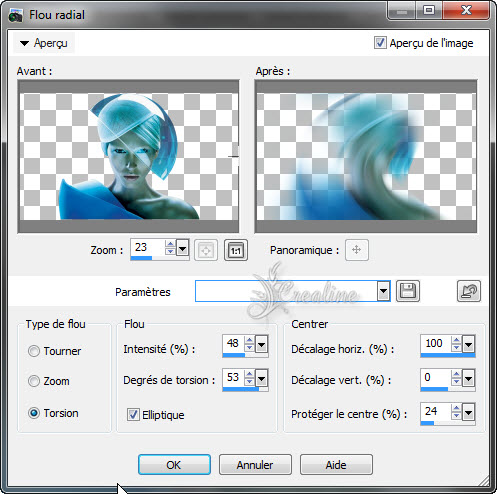497x494 pixels.
Task: Uncheck the Elliptique checkbox
Action: click(x=133, y=415)
